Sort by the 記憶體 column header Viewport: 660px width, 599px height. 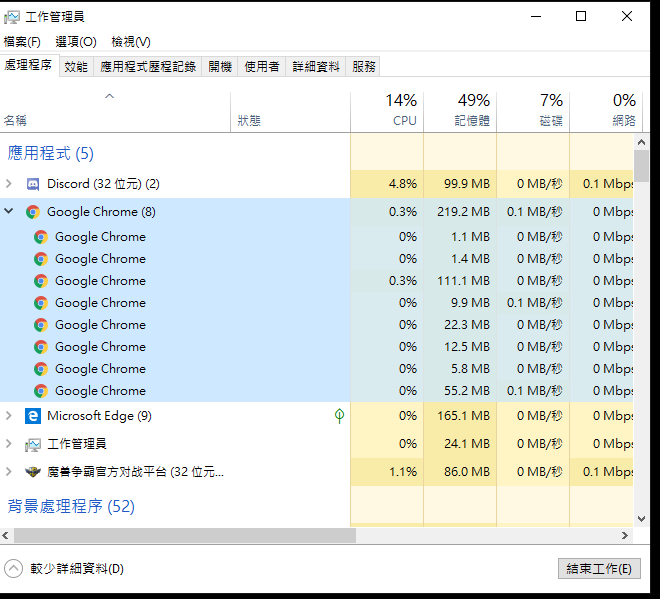pyautogui.click(x=460, y=112)
